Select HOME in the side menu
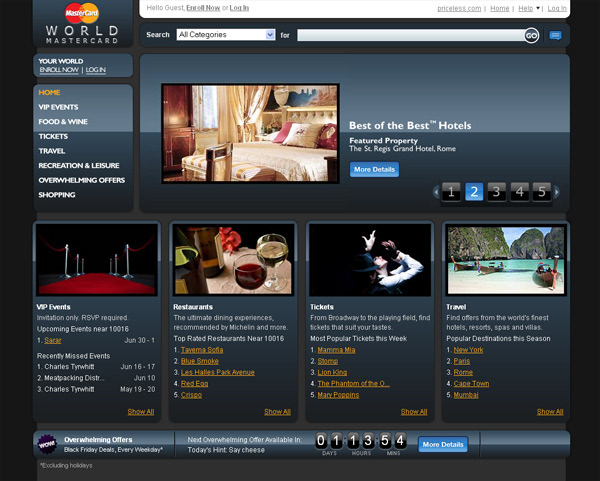The height and width of the screenshot is (481, 600). click(x=49, y=93)
